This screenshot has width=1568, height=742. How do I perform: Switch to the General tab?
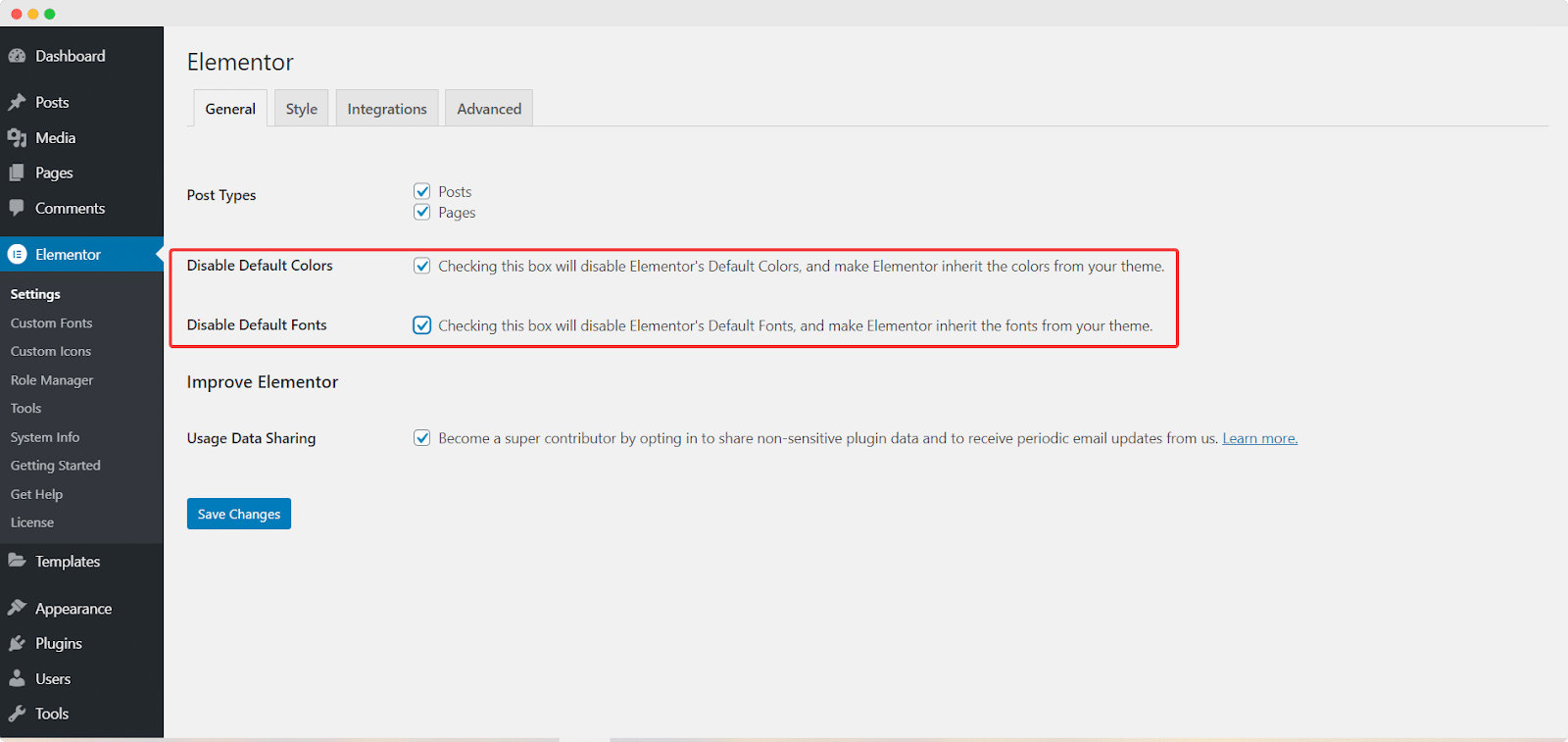click(230, 109)
